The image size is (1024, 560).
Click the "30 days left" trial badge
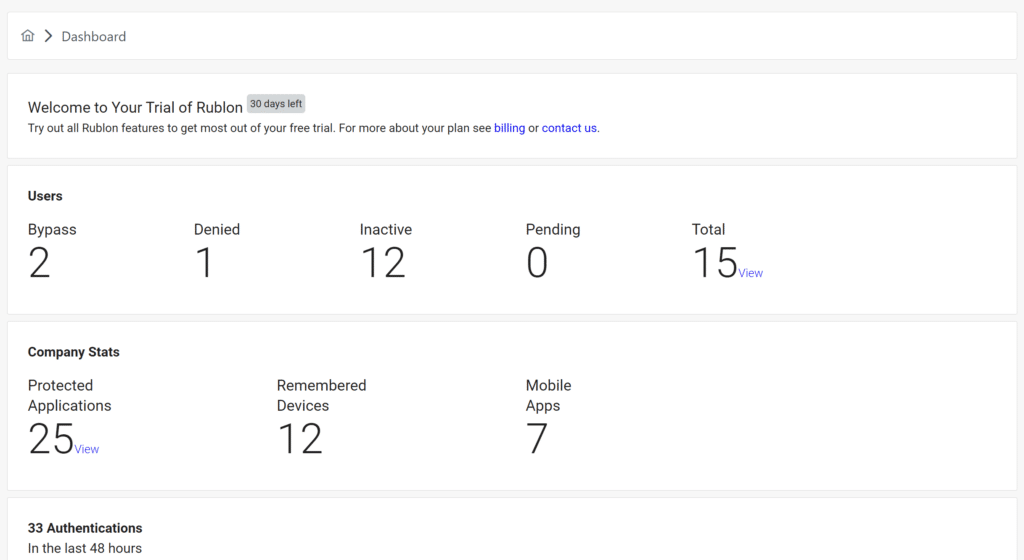(276, 104)
